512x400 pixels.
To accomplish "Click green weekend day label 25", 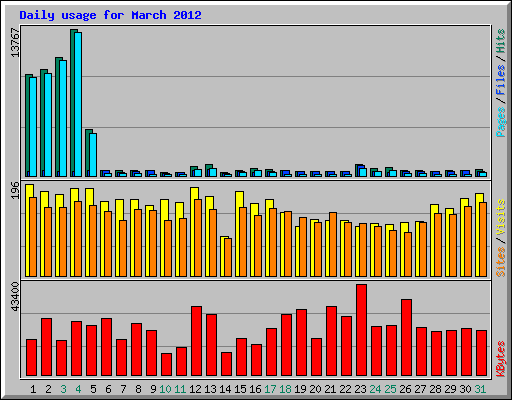I will coord(390,389).
